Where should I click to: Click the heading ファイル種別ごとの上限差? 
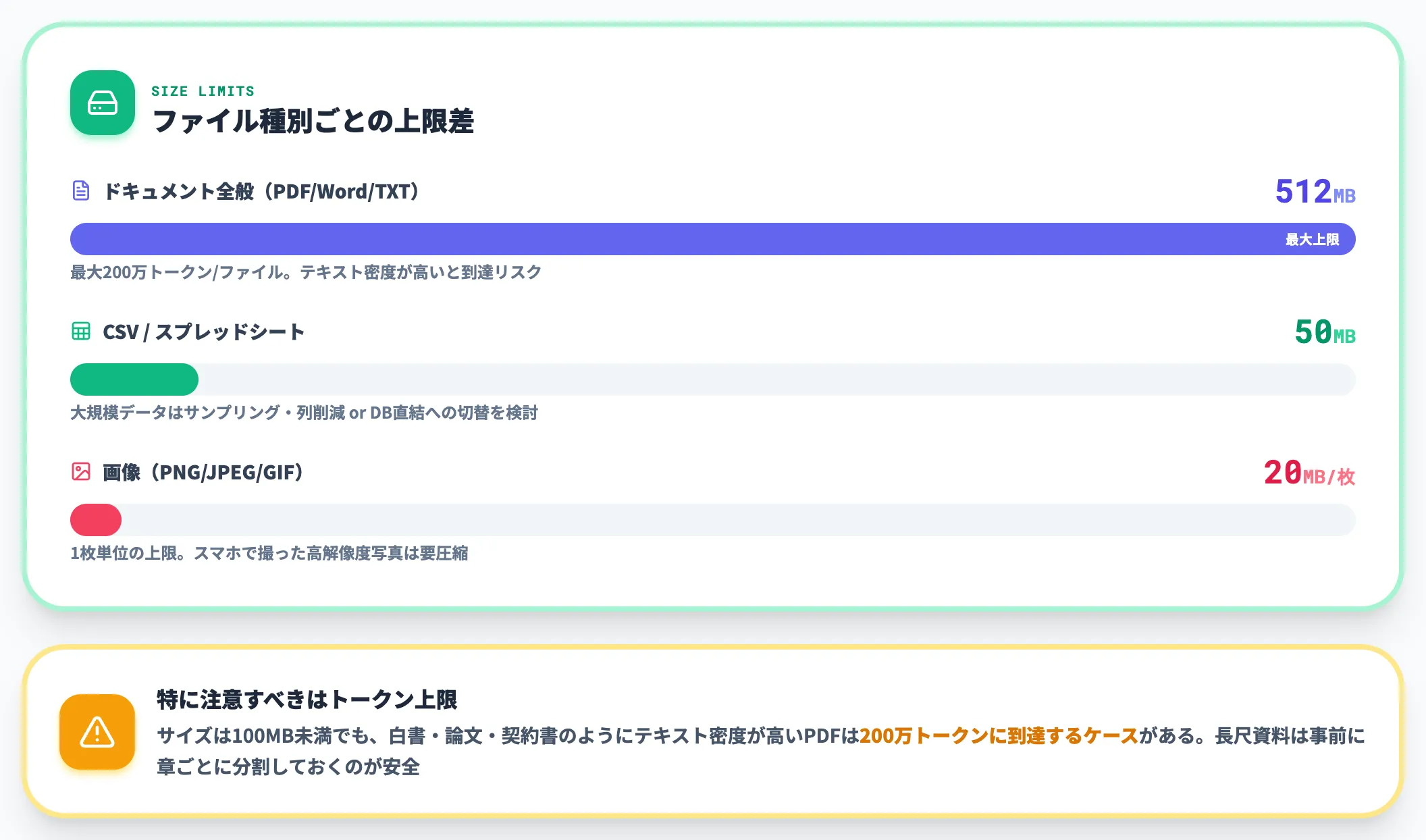tap(313, 122)
